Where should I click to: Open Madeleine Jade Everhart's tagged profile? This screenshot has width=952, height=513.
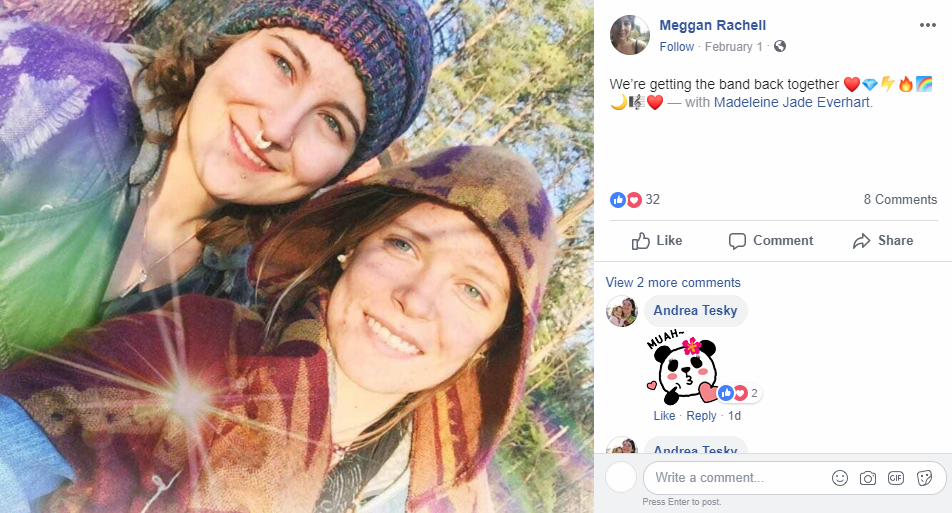pyautogui.click(x=792, y=103)
